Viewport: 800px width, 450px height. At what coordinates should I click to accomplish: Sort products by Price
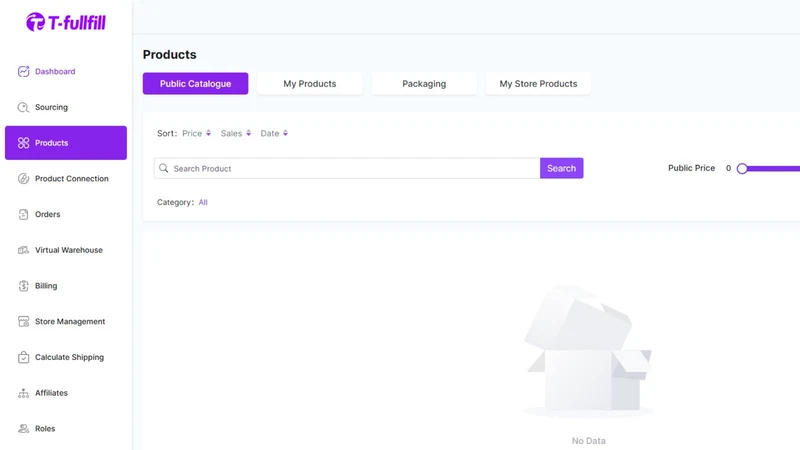tap(196, 133)
